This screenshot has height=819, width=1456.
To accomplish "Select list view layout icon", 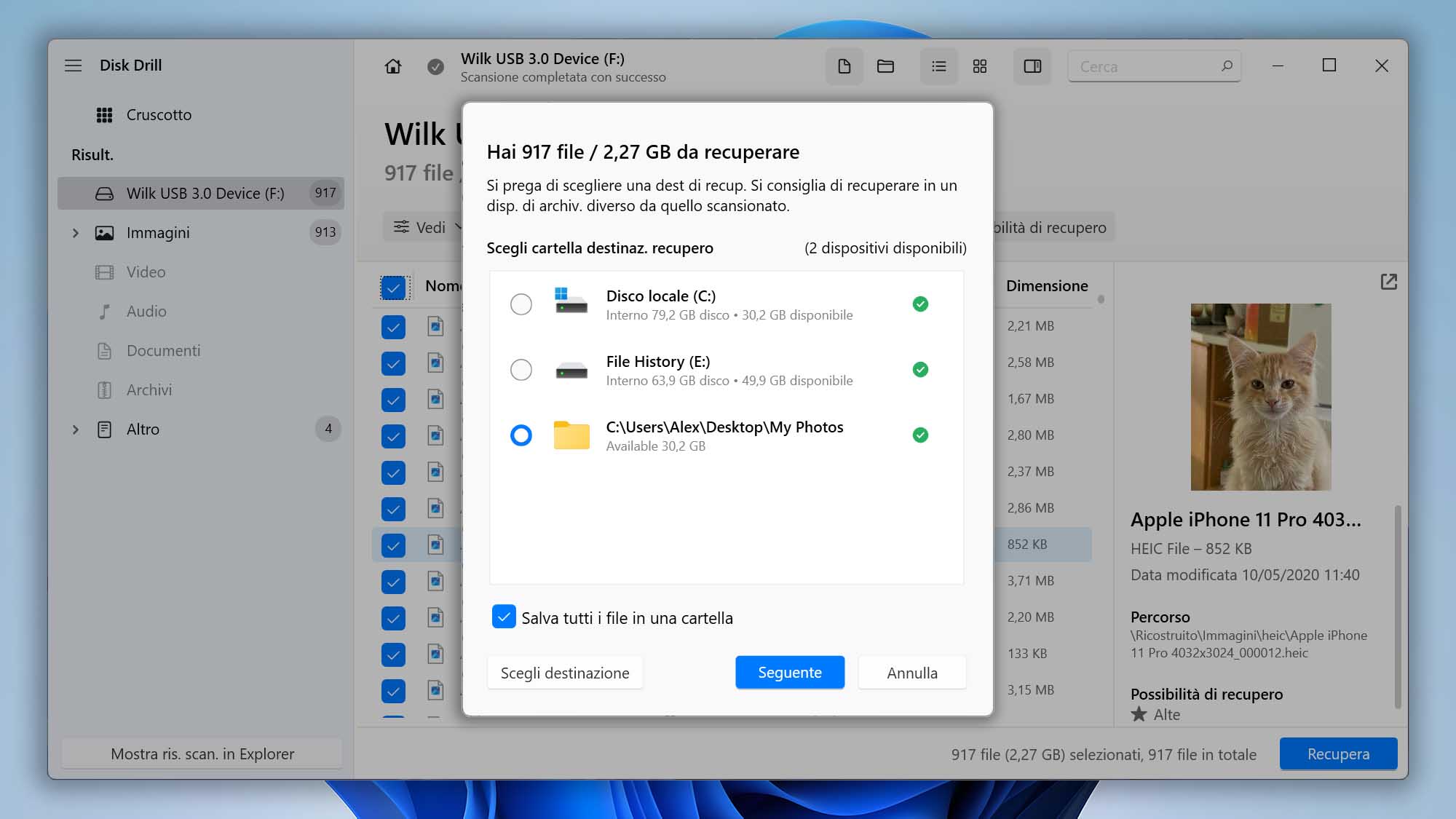I will pos(939,66).
